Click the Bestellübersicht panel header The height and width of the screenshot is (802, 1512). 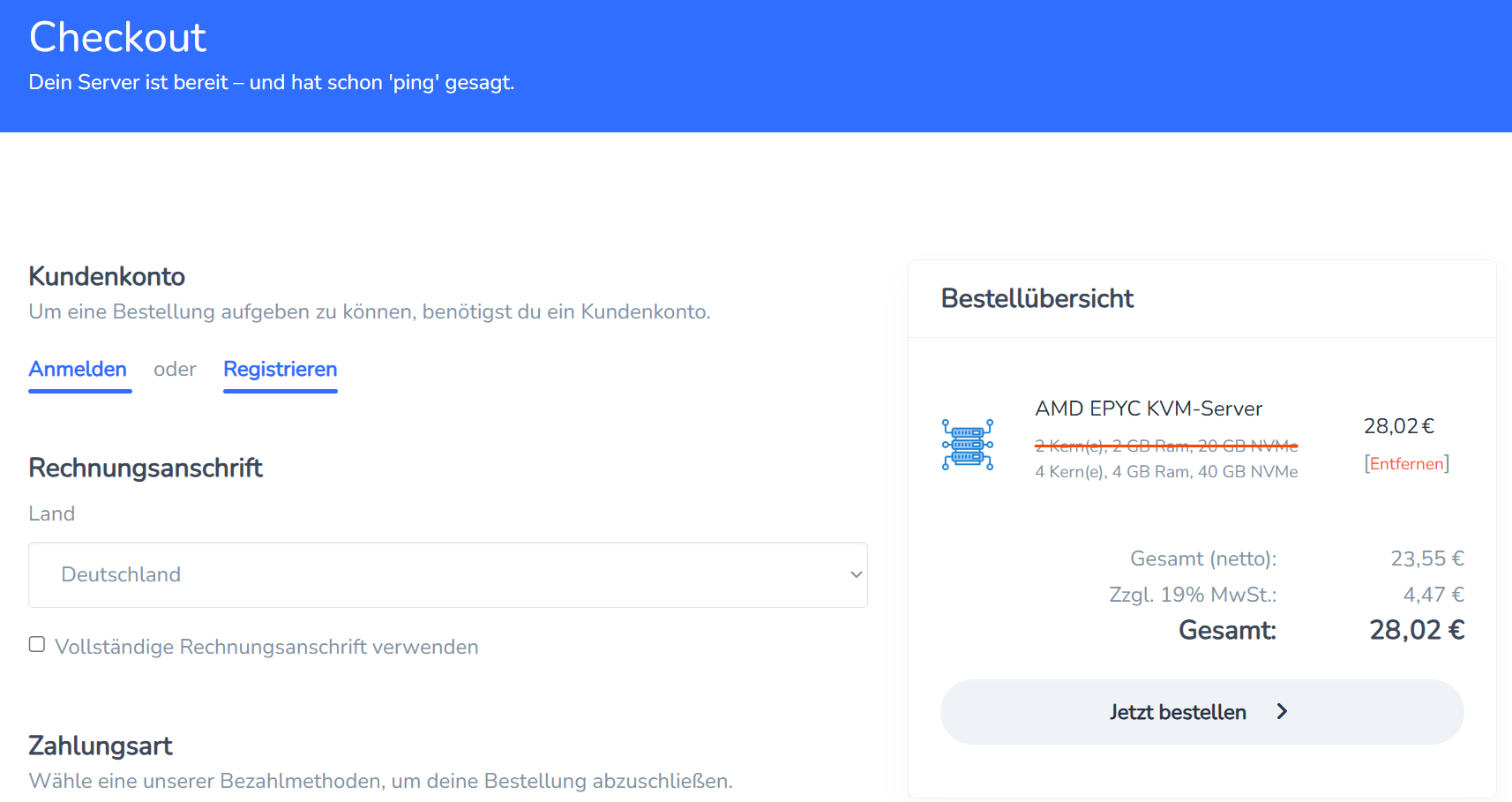point(1037,298)
